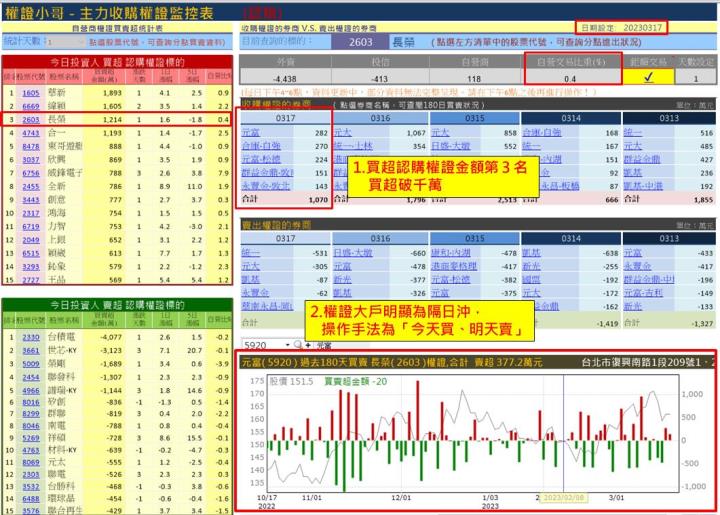Click the 外資 value -4,438
This screenshot has width=720, height=515.
point(285,78)
